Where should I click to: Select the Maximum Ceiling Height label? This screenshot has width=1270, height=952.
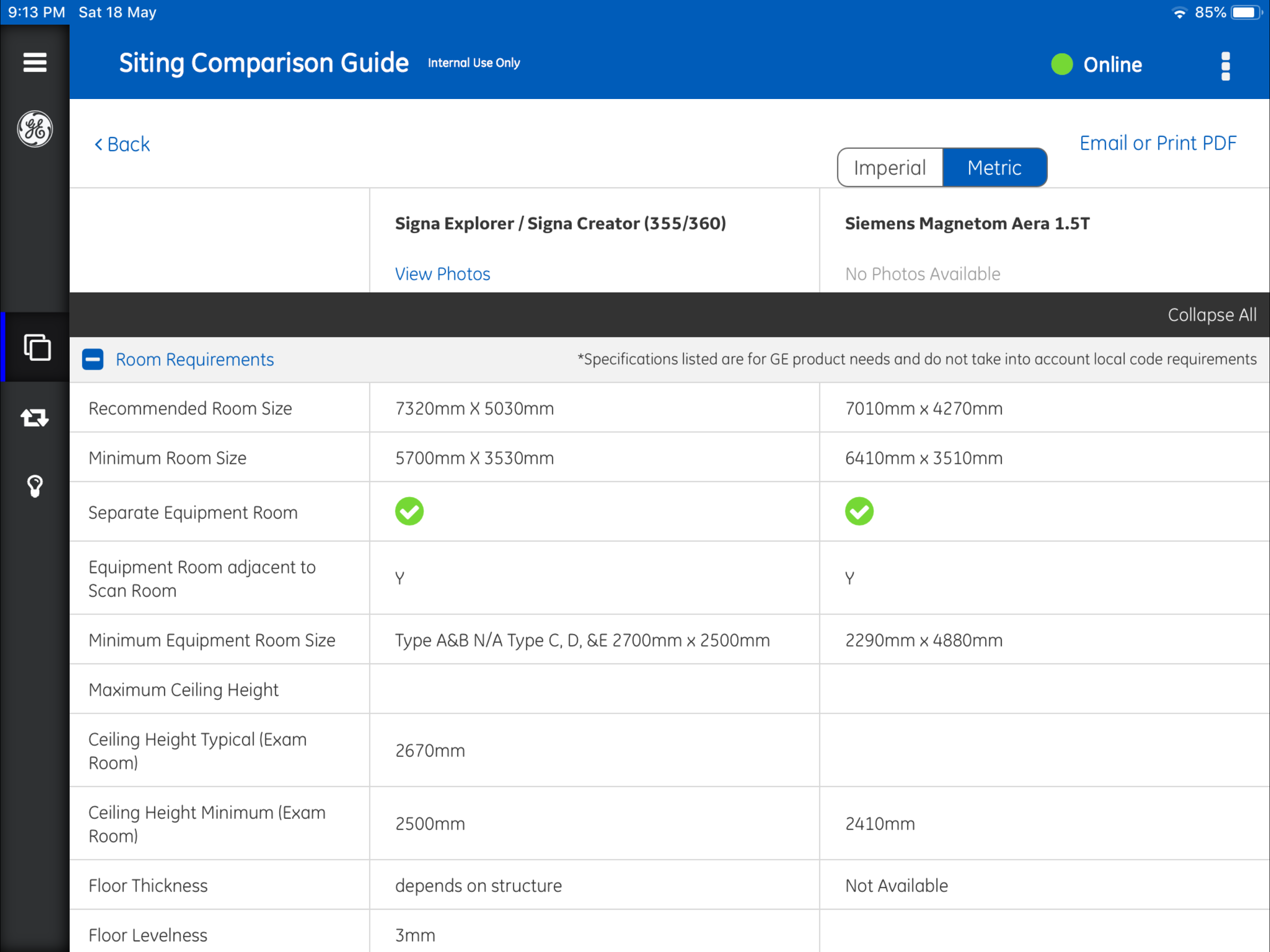183,690
